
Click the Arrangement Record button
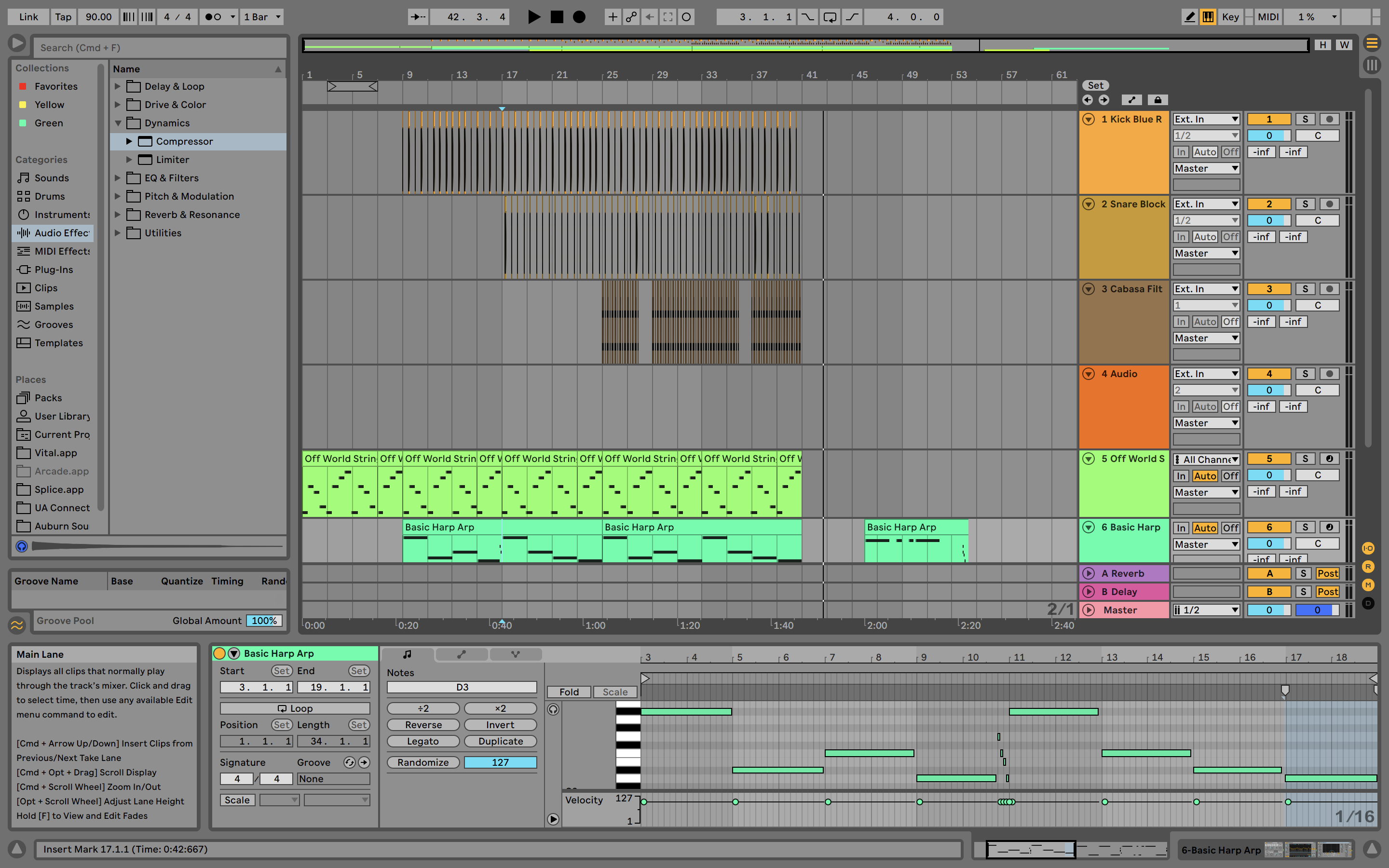[579, 17]
